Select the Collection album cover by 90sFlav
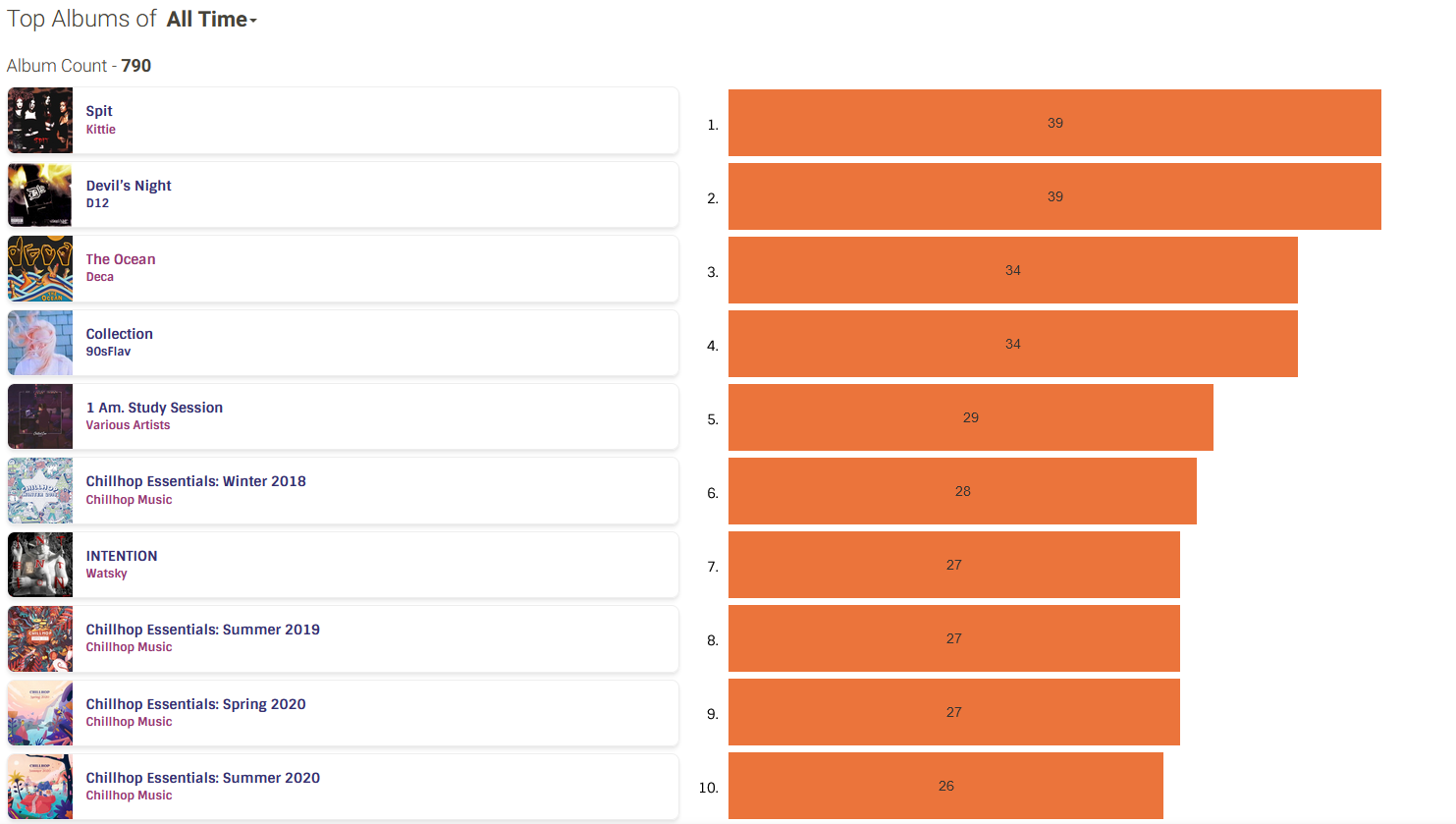The height and width of the screenshot is (824, 1456). pos(40,343)
